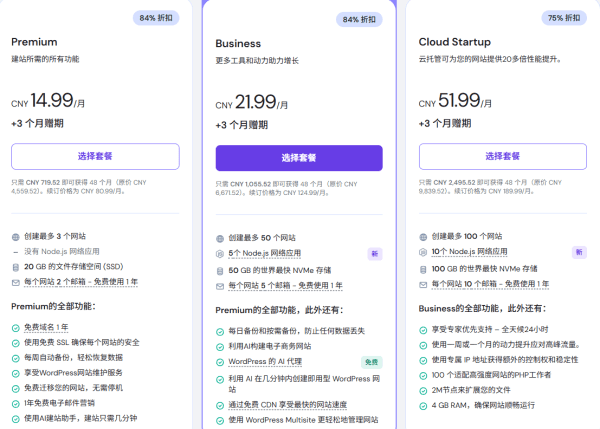
Task: Click the CNY 21.99/月 price
Action: pyautogui.click(x=252, y=102)
